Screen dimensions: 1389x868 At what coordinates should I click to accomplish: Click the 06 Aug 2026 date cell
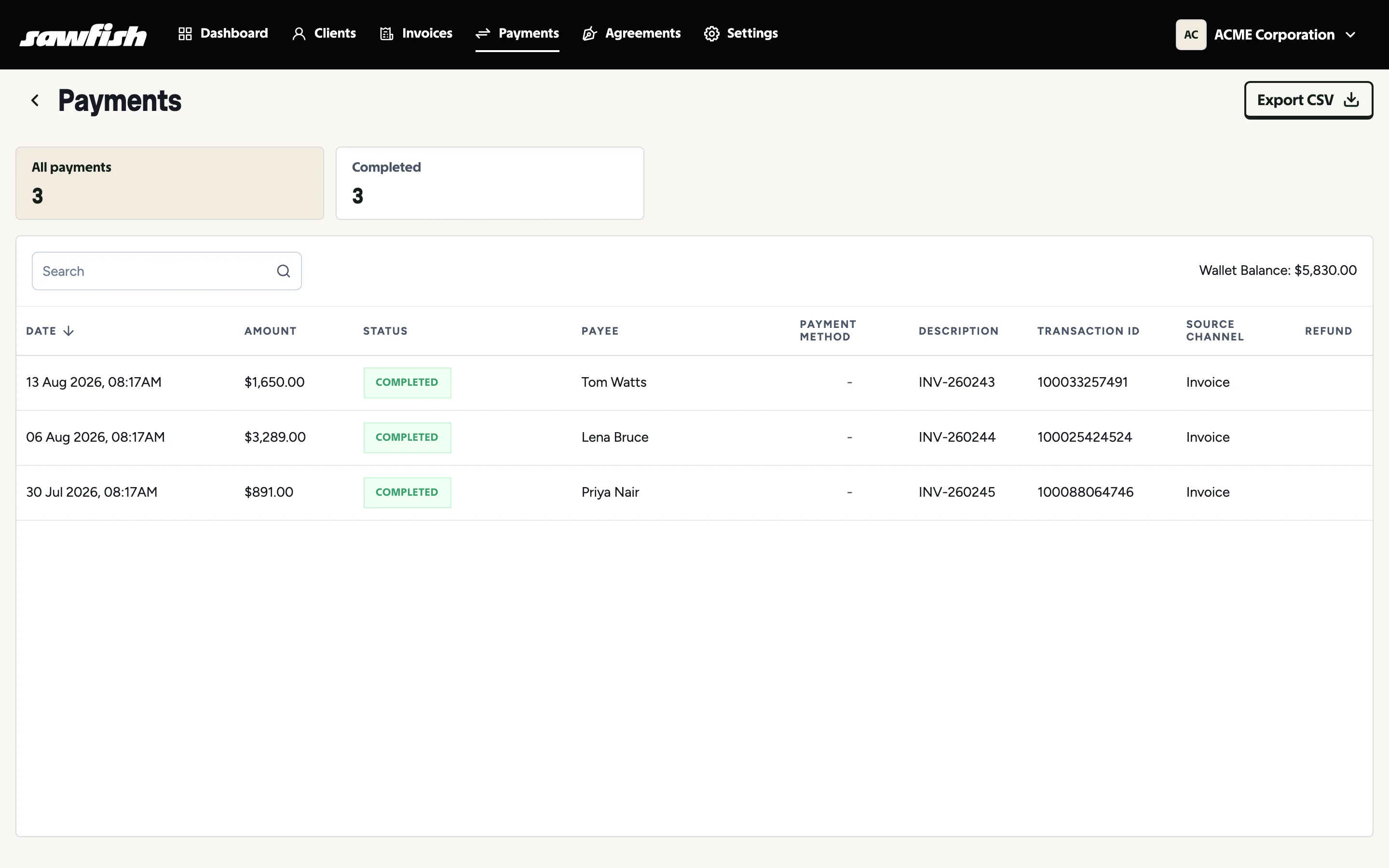coord(95,437)
